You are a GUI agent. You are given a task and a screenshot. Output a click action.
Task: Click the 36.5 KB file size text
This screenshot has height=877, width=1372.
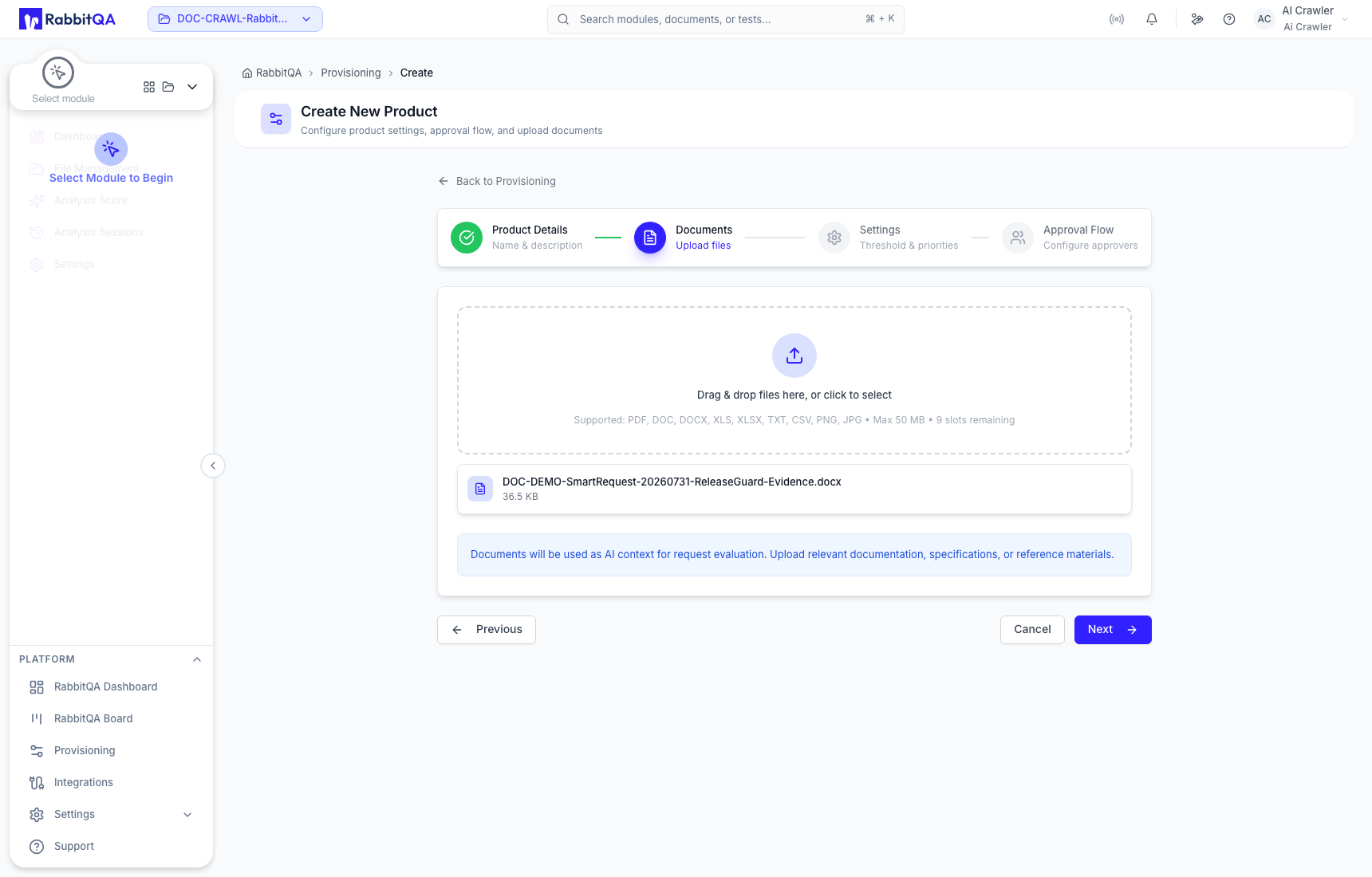[520, 497]
